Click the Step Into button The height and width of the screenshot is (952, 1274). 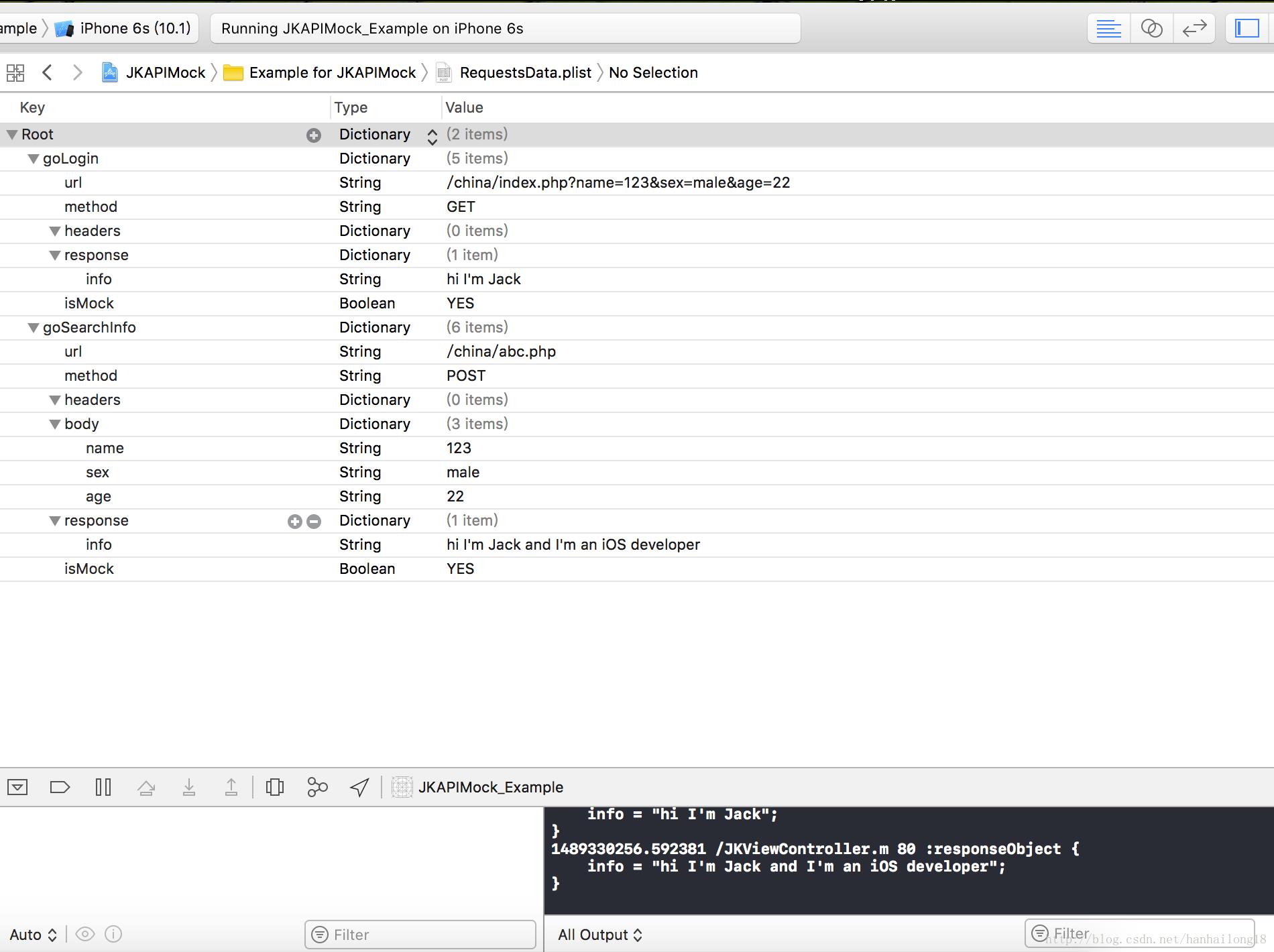189,787
